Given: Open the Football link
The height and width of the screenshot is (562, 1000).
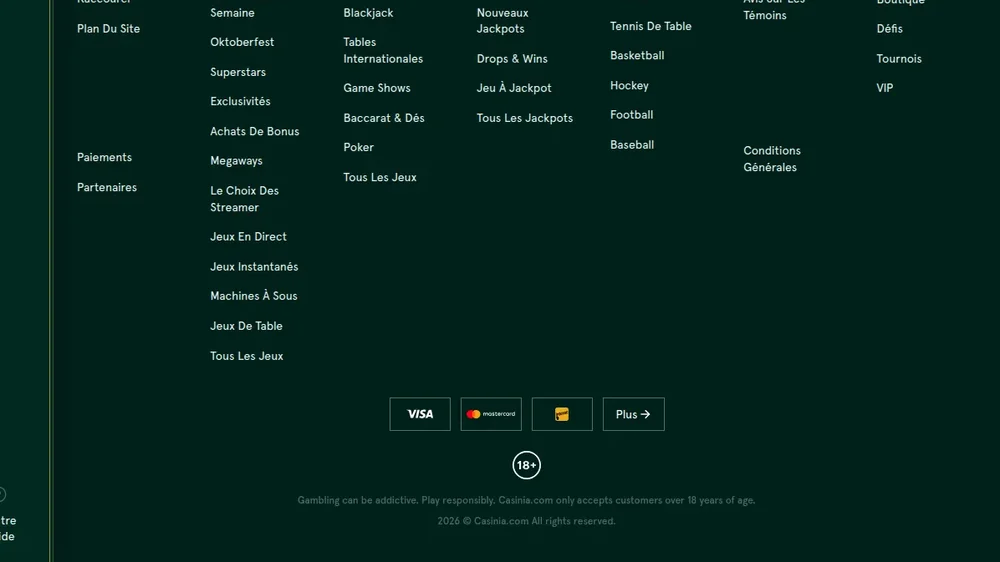Looking at the screenshot, I should click(x=631, y=115).
